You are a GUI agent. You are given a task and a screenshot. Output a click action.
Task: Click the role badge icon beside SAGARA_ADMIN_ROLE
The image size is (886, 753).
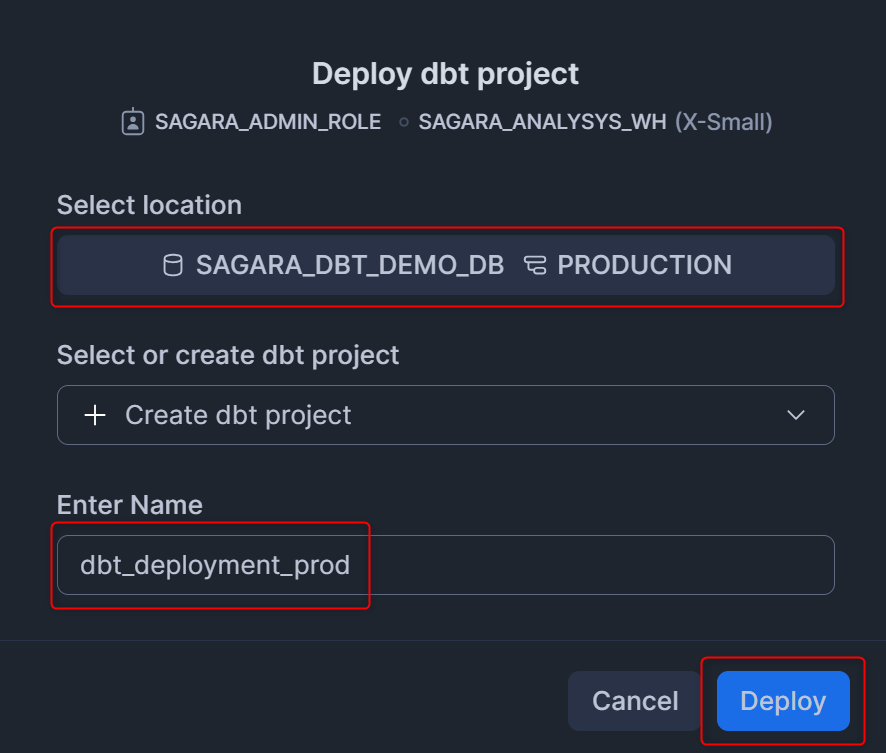(x=133, y=122)
